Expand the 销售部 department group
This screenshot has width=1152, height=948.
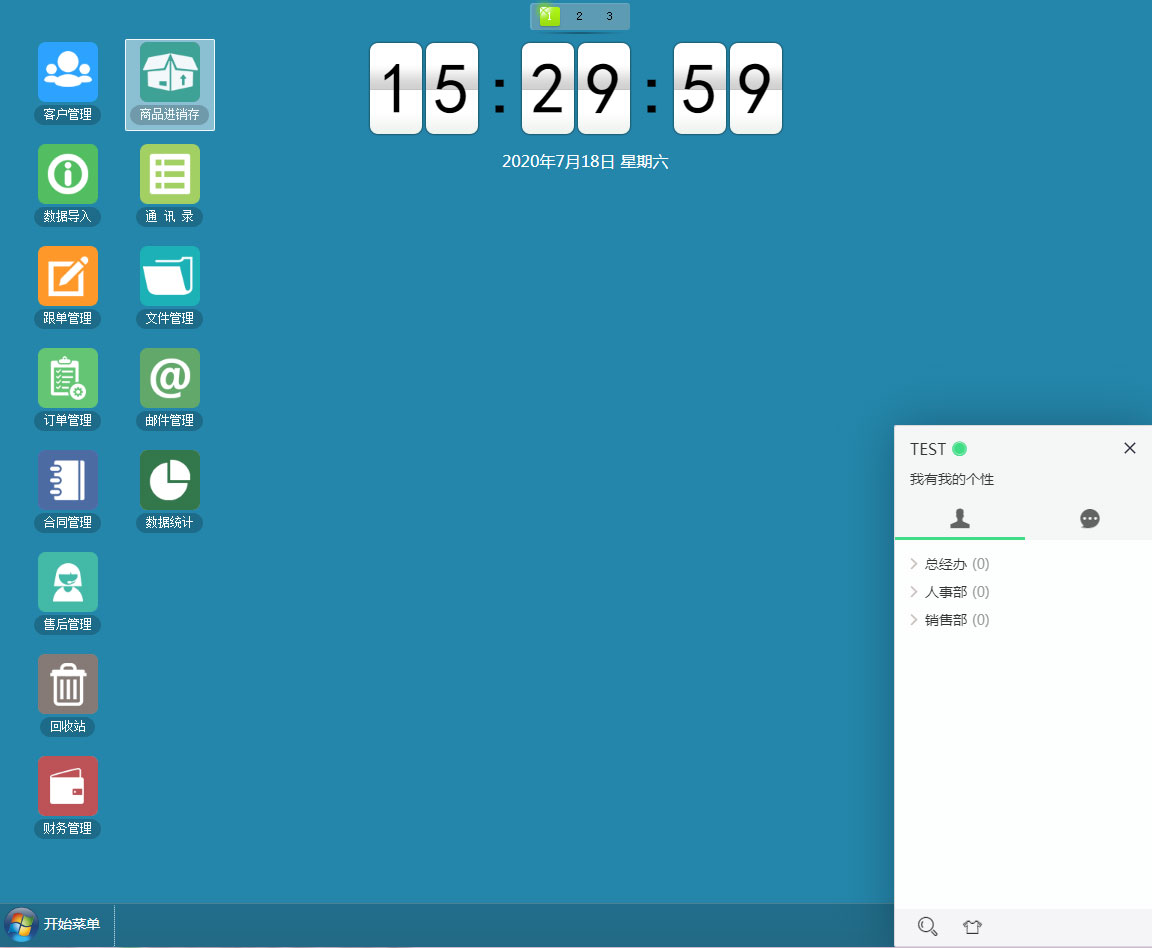click(944, 620)
